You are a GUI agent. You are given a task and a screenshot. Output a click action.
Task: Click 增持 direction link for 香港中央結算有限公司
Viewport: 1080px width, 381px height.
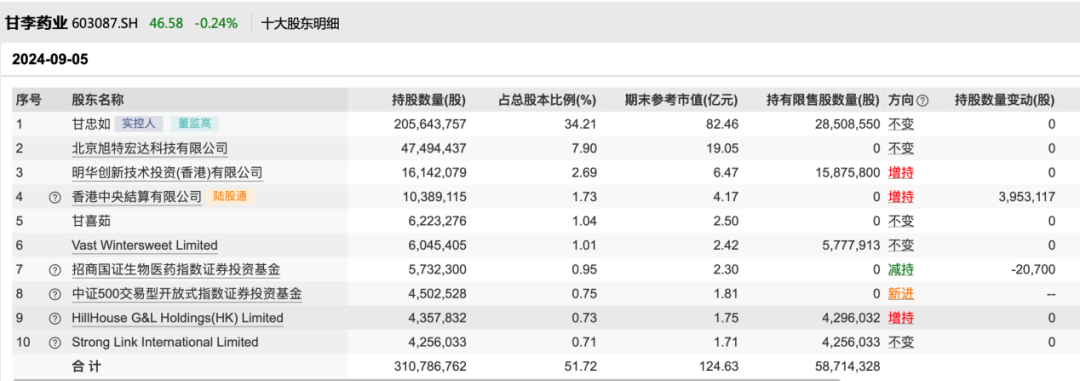click(x=901, y=197)
